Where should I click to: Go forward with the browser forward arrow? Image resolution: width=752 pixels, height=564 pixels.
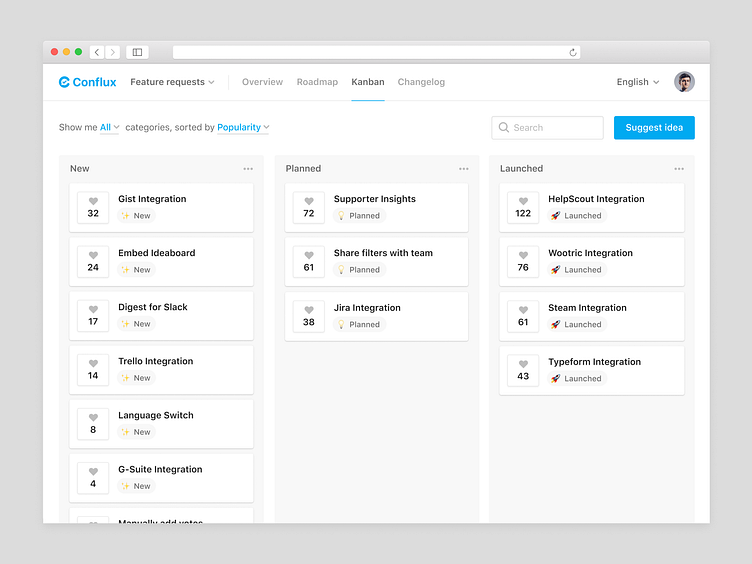tap(113, 52)
